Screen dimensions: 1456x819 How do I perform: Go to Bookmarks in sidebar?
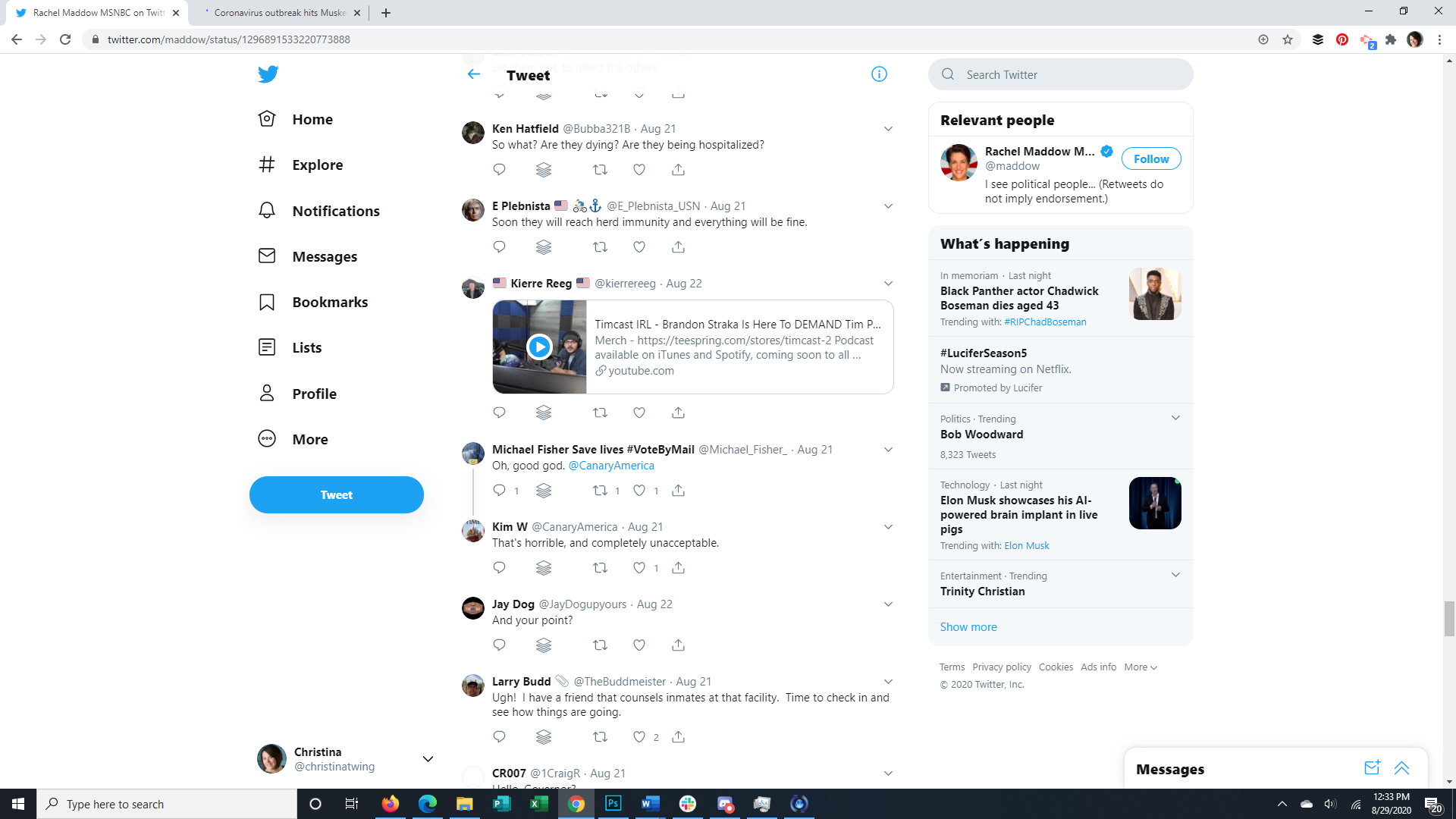329,302
